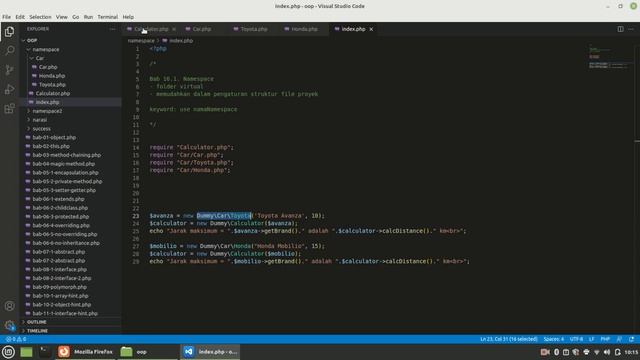Image resolution: width=640 pixels, height=360 pixels.
Task: Switch to Mozilla Firefox in taskbar
Action: [85, 351]
